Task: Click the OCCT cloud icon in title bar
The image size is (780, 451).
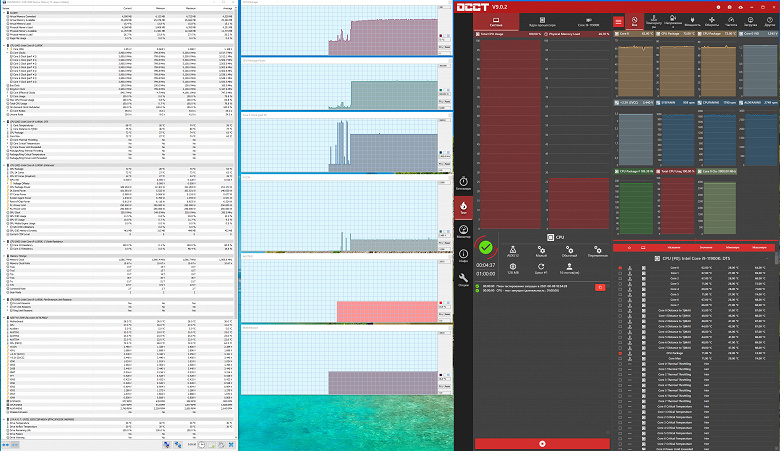Action: click(x=740, y=7)
